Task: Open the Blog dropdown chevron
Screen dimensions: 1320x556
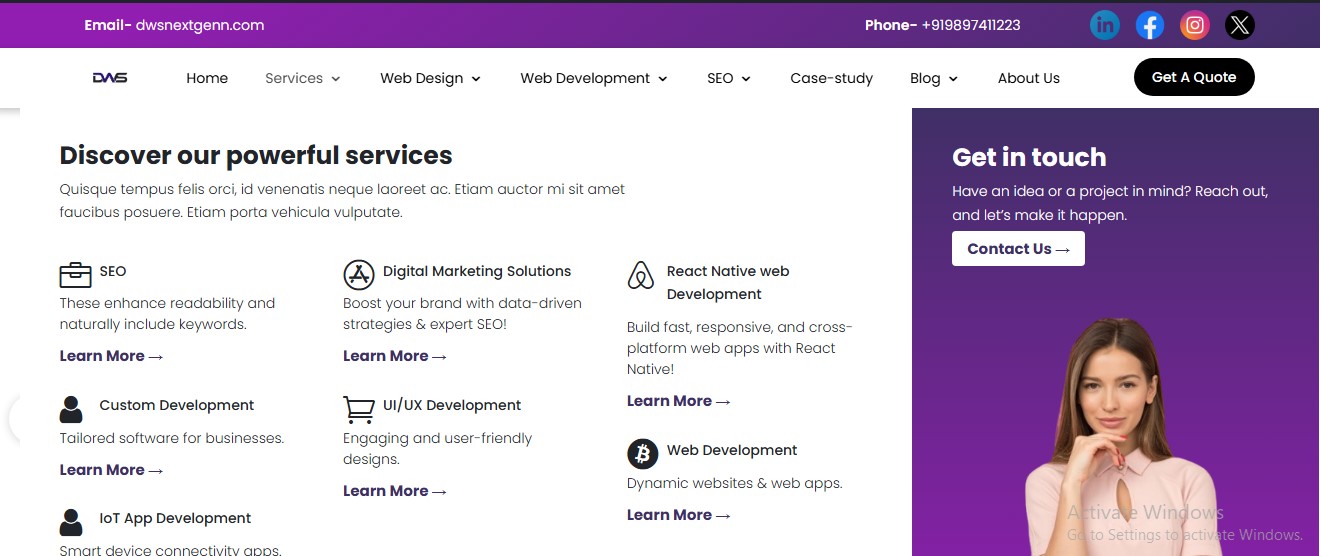Action: tap(953, 79)
